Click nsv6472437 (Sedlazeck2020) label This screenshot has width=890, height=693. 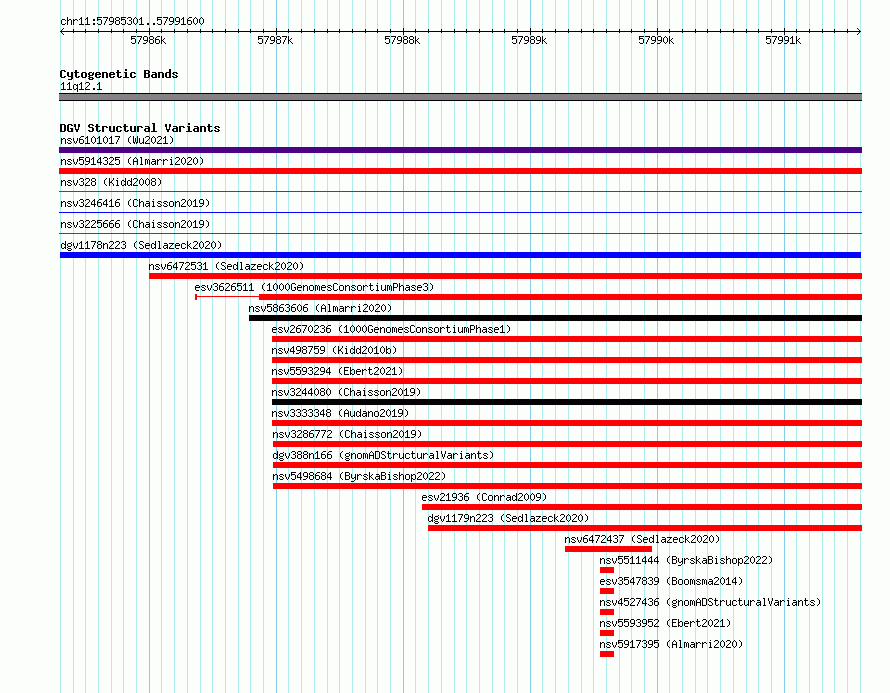[x=642, y=539]
